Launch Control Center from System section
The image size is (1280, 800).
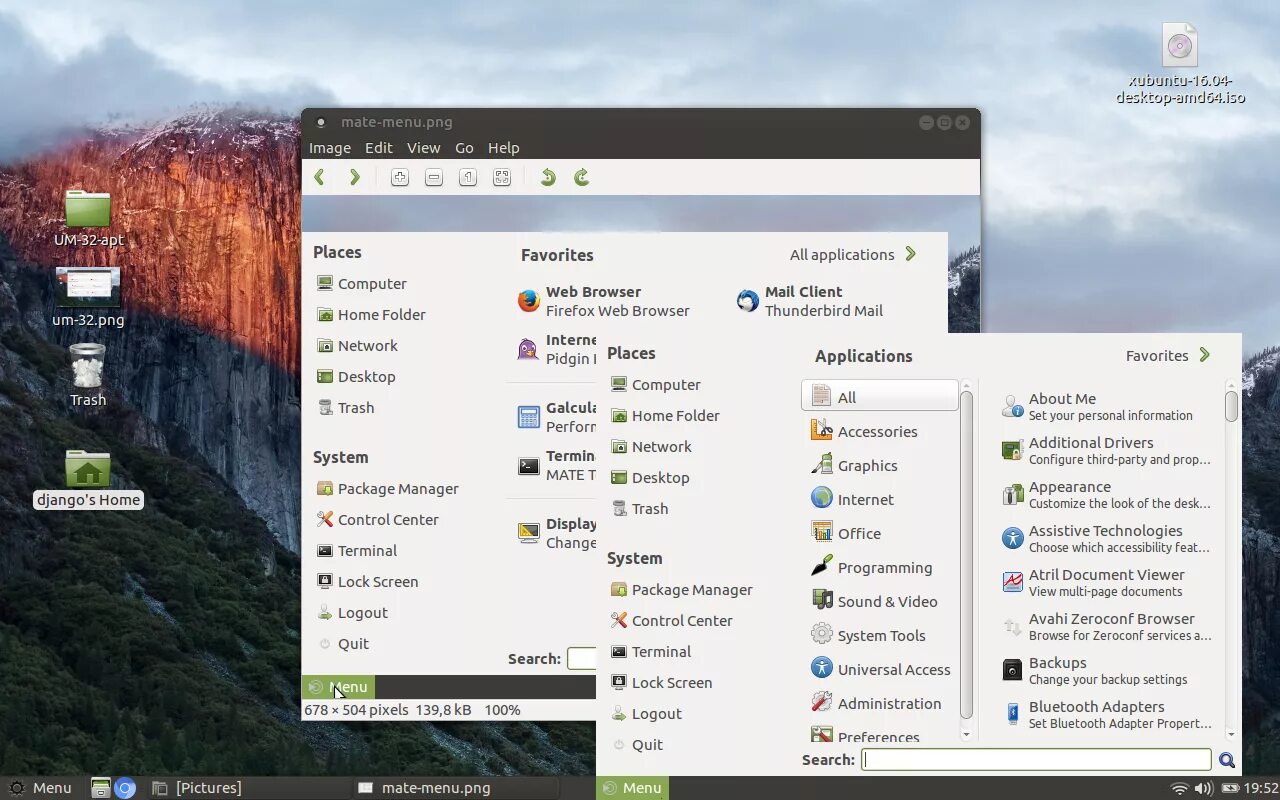click(x=682, y=620)
